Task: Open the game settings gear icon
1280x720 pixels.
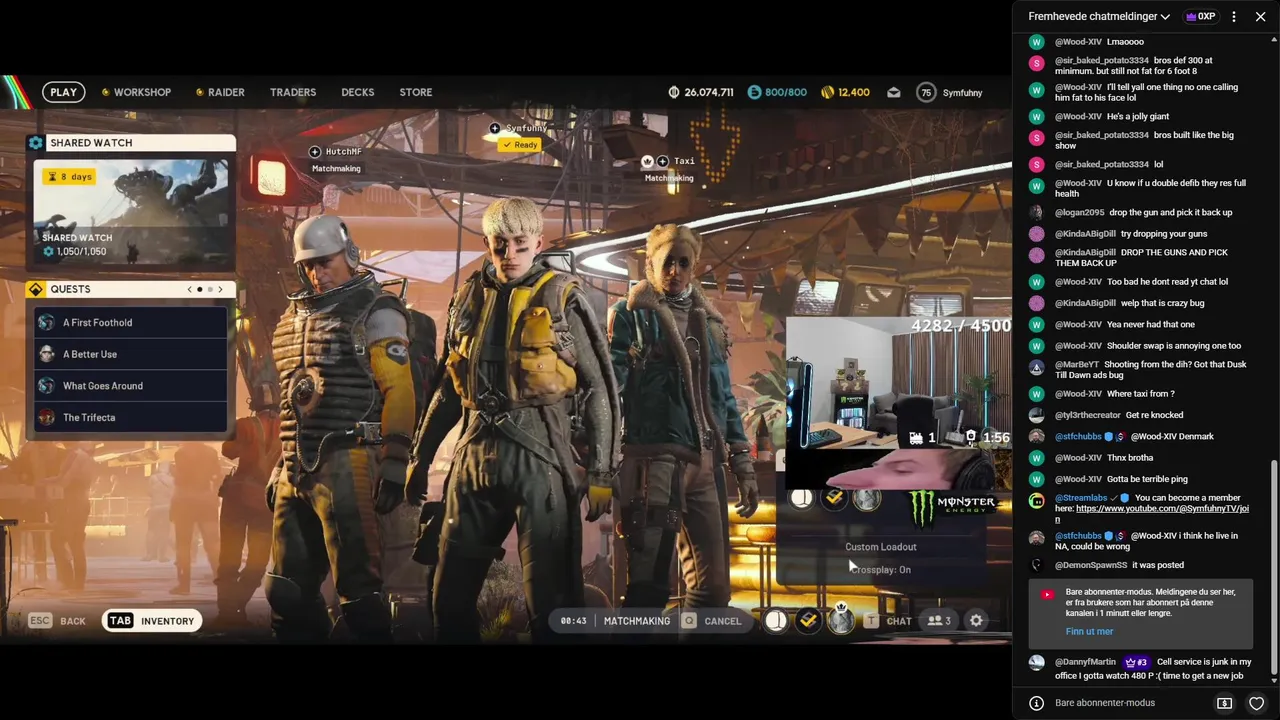Action: [x=976, y=621]
